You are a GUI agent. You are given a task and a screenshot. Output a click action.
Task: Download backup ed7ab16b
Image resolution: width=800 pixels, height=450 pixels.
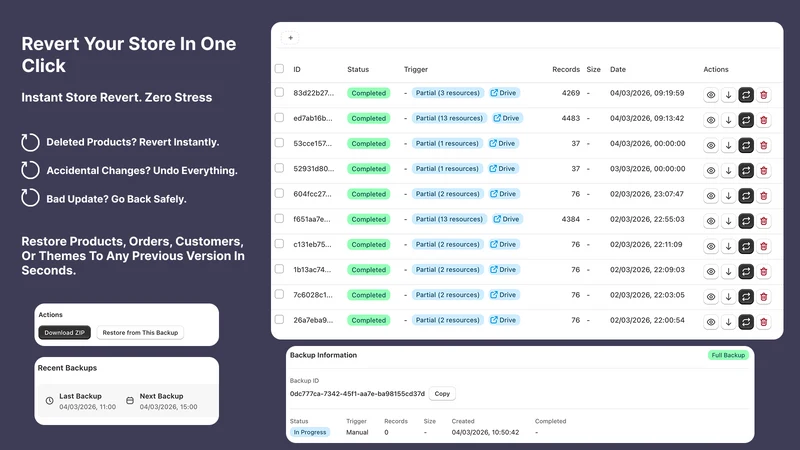(x=729, y=120)
